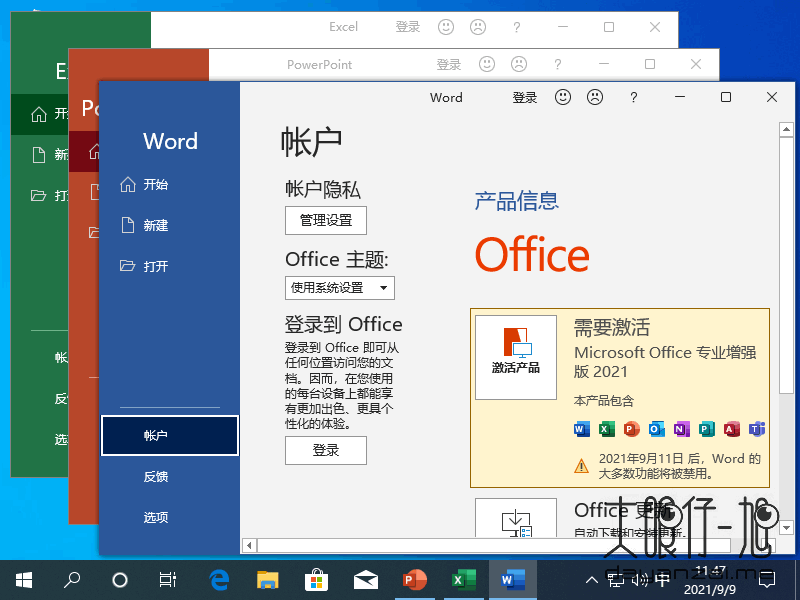Launch Microsoft Edge from taskbar

click(219, 580)
